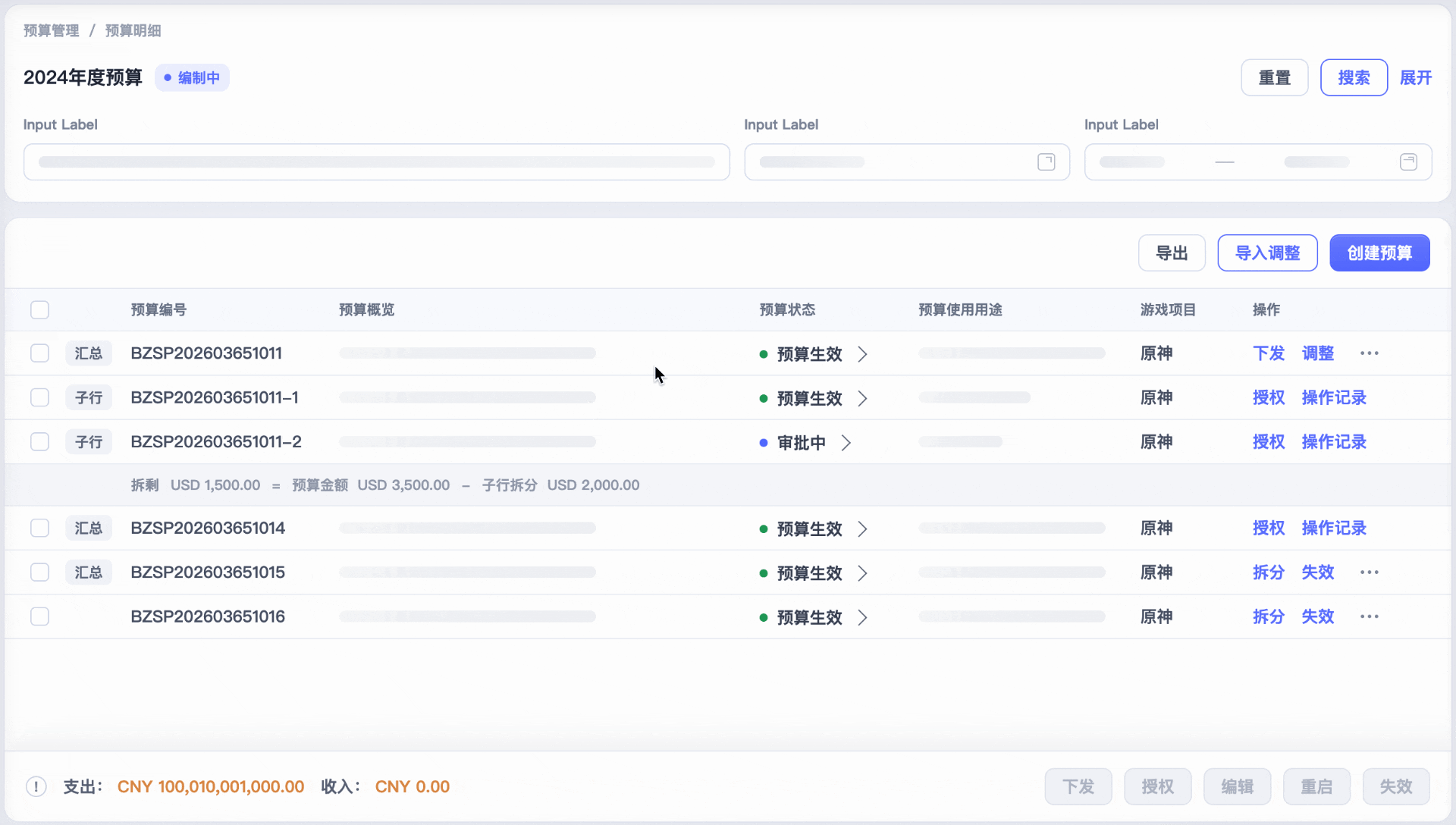The height and width of the screenshot is (825, 1456).
Task: Click the bottom bar 重启 button
Action: [x=1316, y=787]
